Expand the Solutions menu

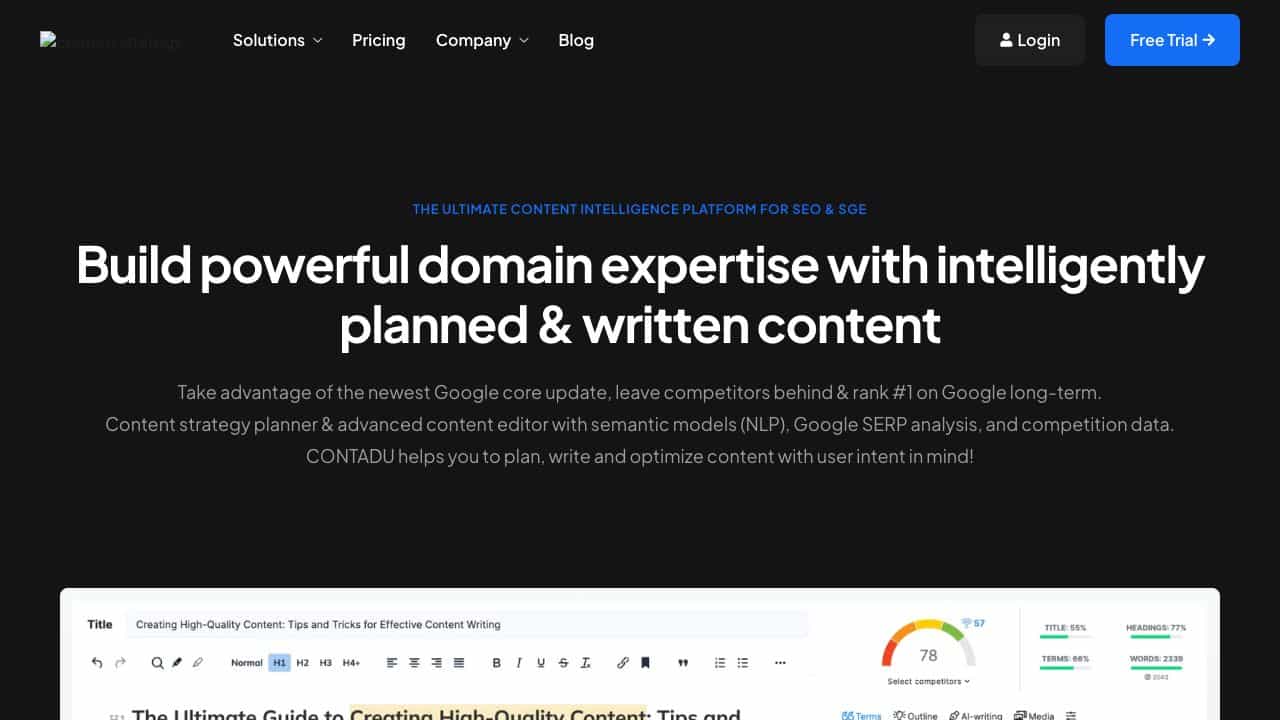click(278, 40)
